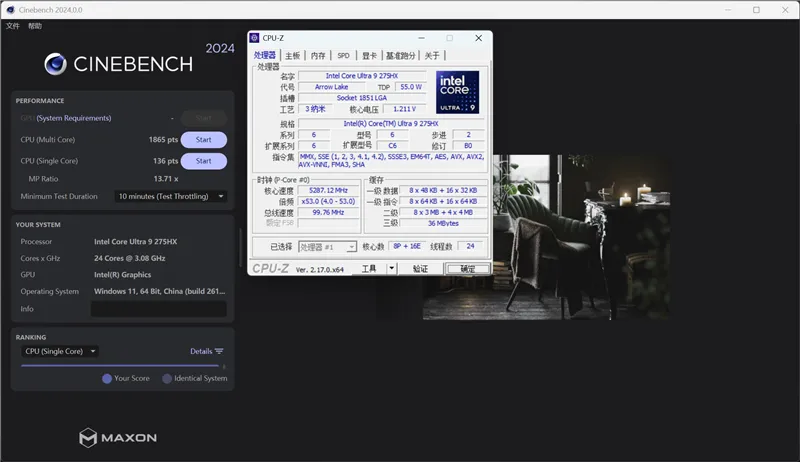Close the CPU-Z window
Viewport: 800px width, 462px height.
(x=478, y=38)
